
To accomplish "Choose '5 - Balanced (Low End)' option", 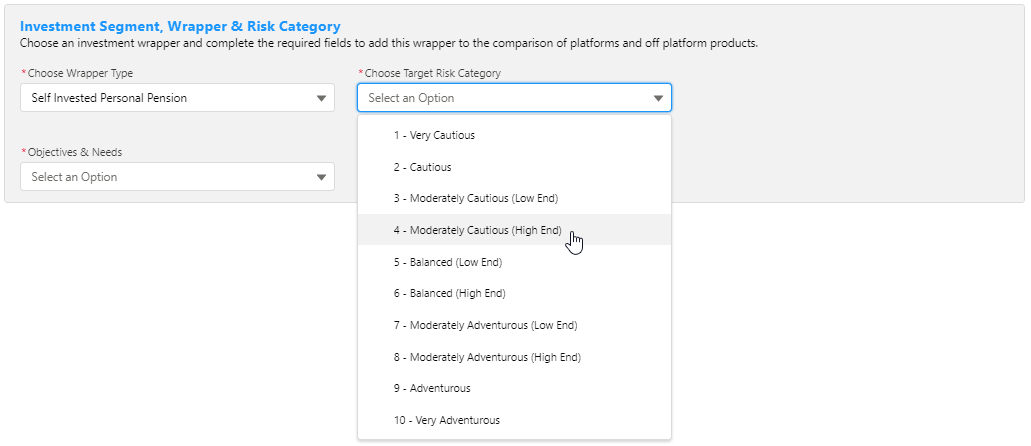I will coord(447,262).
